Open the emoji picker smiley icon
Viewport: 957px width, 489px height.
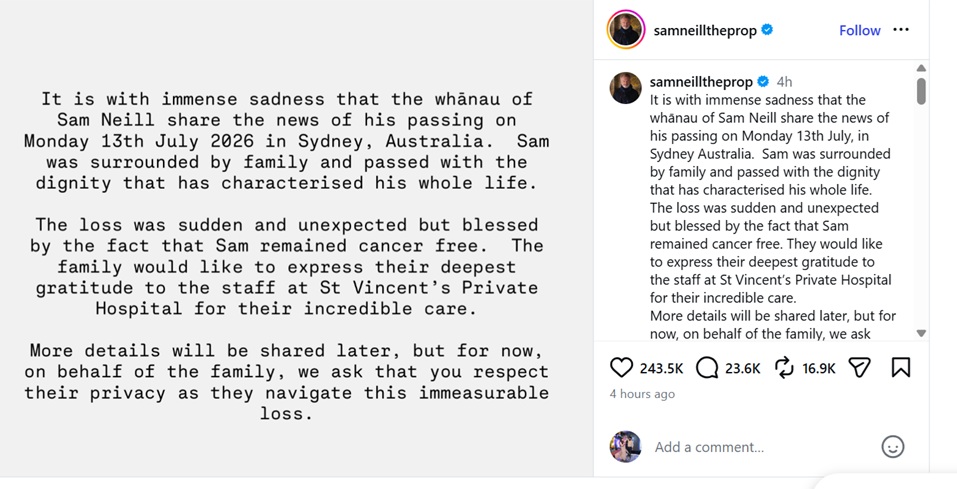pyautogui.click(x=893, y=447)
